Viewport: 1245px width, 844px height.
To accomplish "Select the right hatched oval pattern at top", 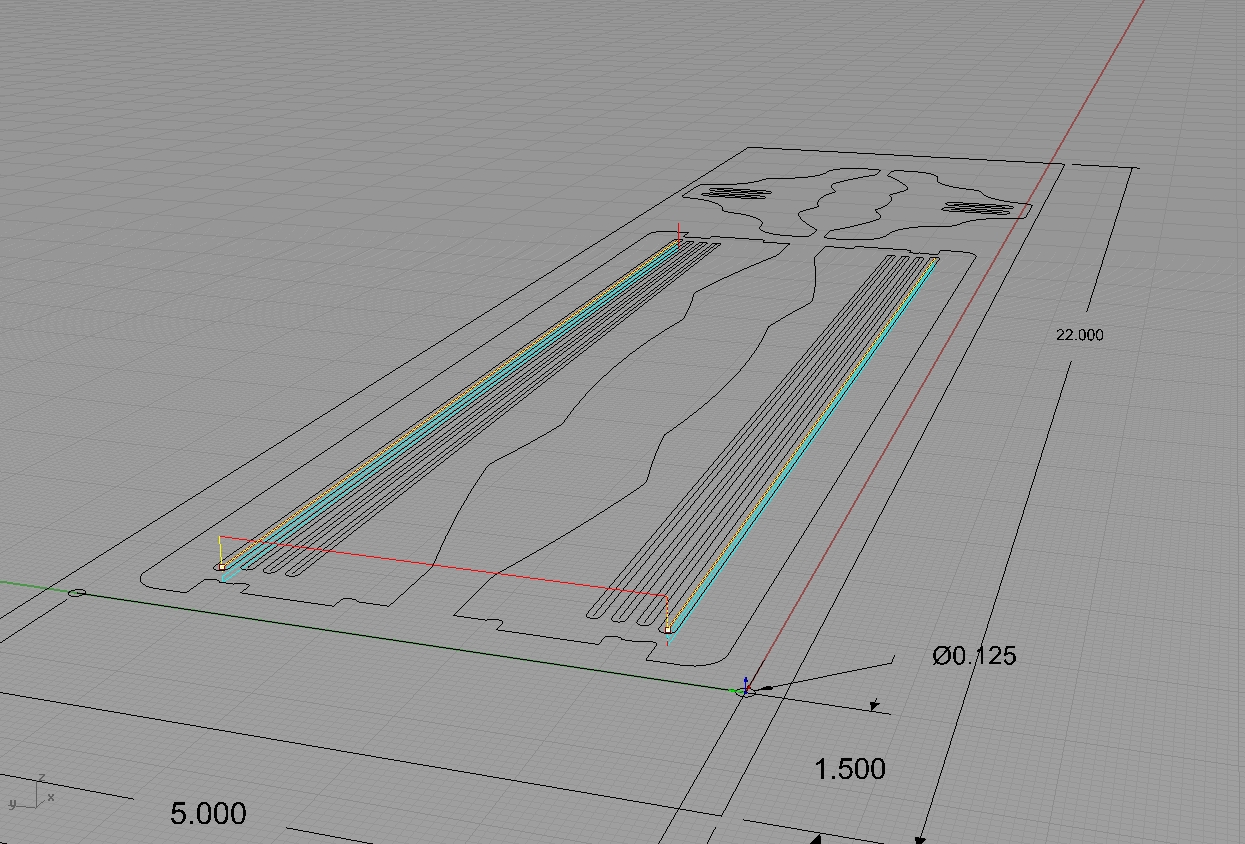I will coord(977,209).
